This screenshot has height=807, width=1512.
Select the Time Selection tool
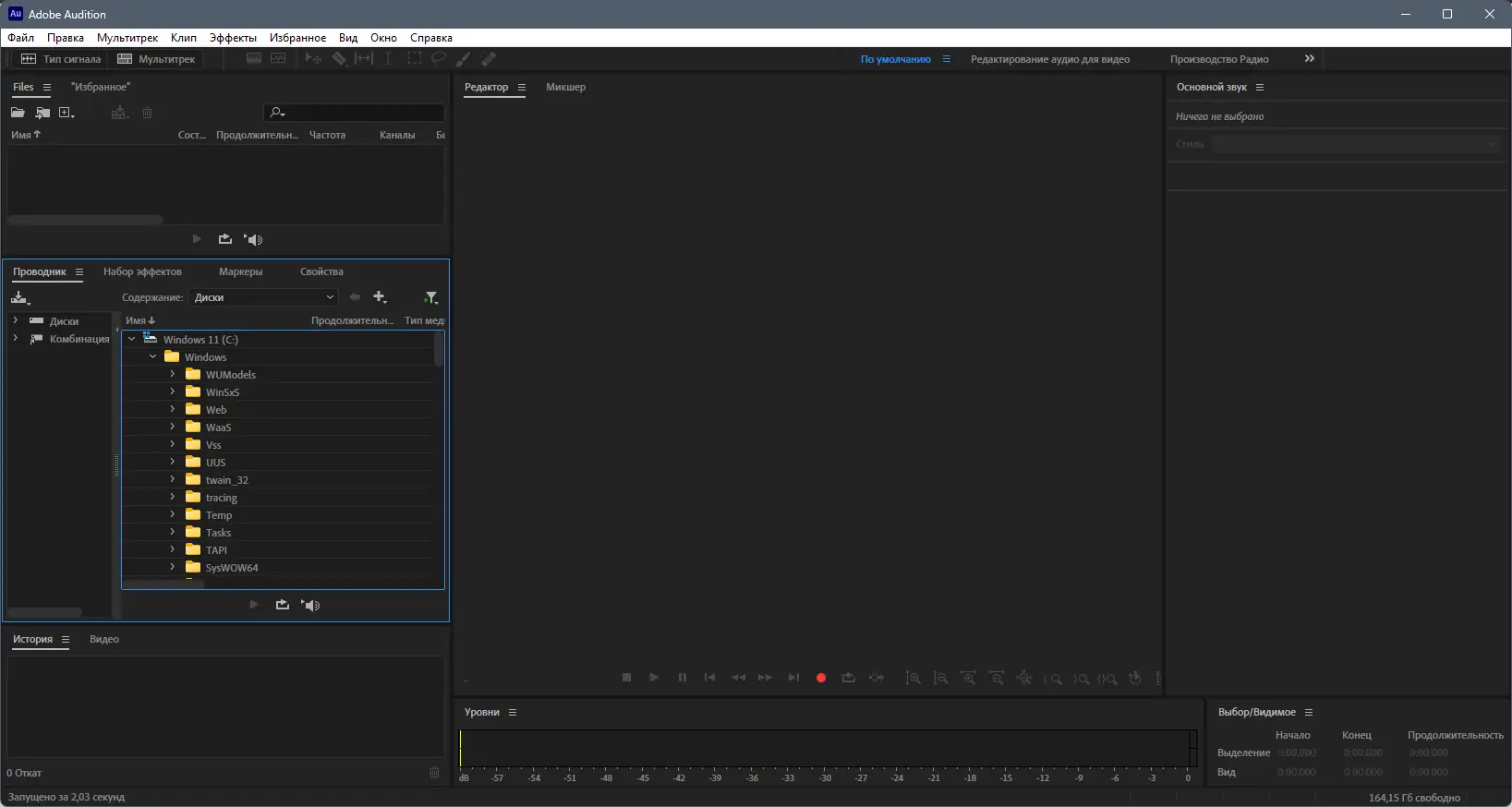pyautogui.click(x=389, y=58)
